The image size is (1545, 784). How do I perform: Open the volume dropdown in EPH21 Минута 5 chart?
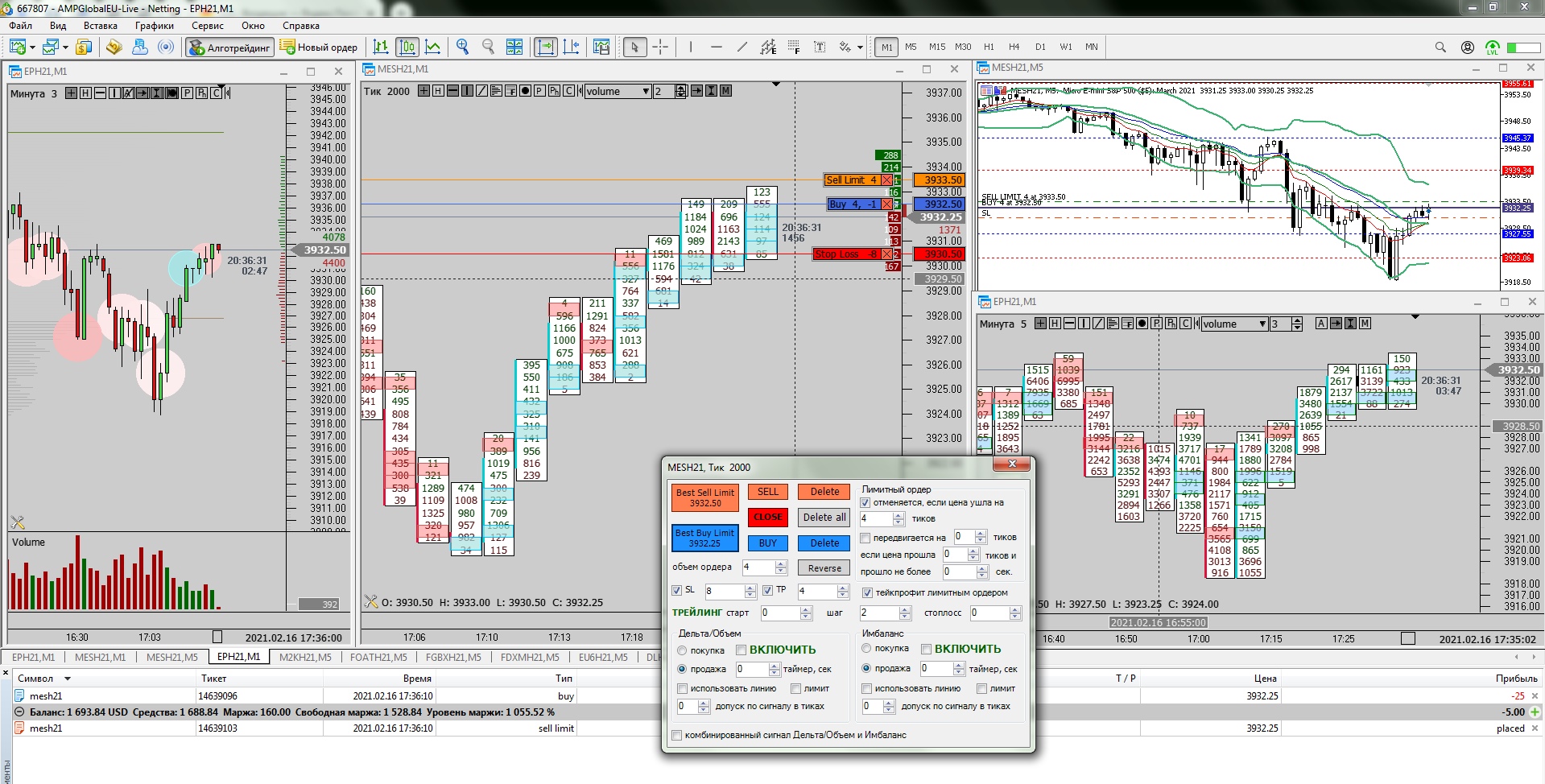pos(1262,324)
